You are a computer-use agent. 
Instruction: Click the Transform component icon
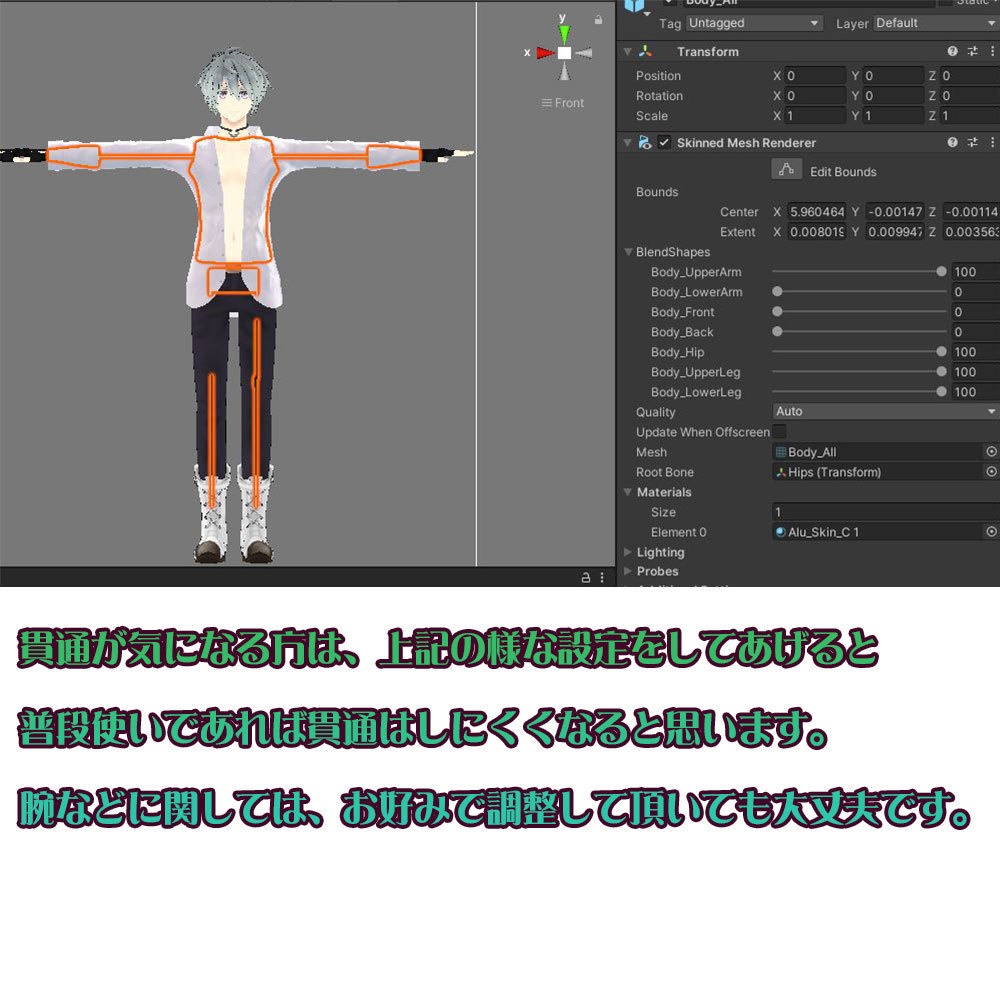coord(645,52)
